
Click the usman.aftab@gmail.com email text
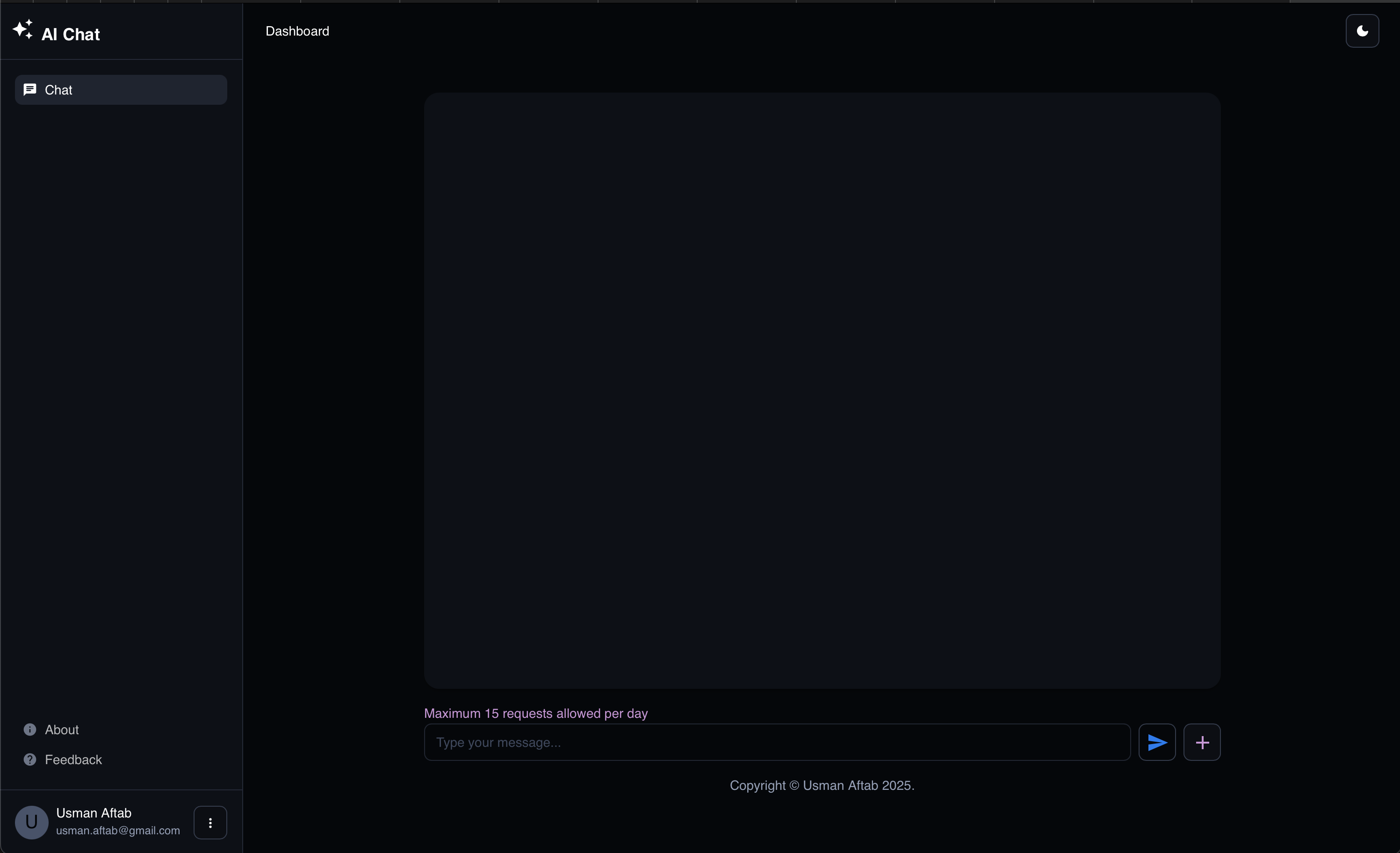click(x=117, y=830)
